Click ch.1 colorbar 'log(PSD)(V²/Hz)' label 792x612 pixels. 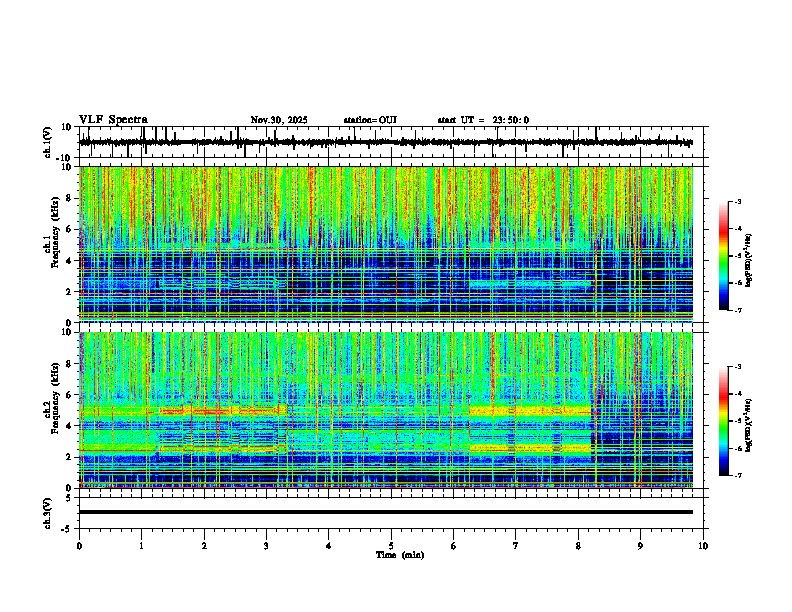(x=749, y=261)
